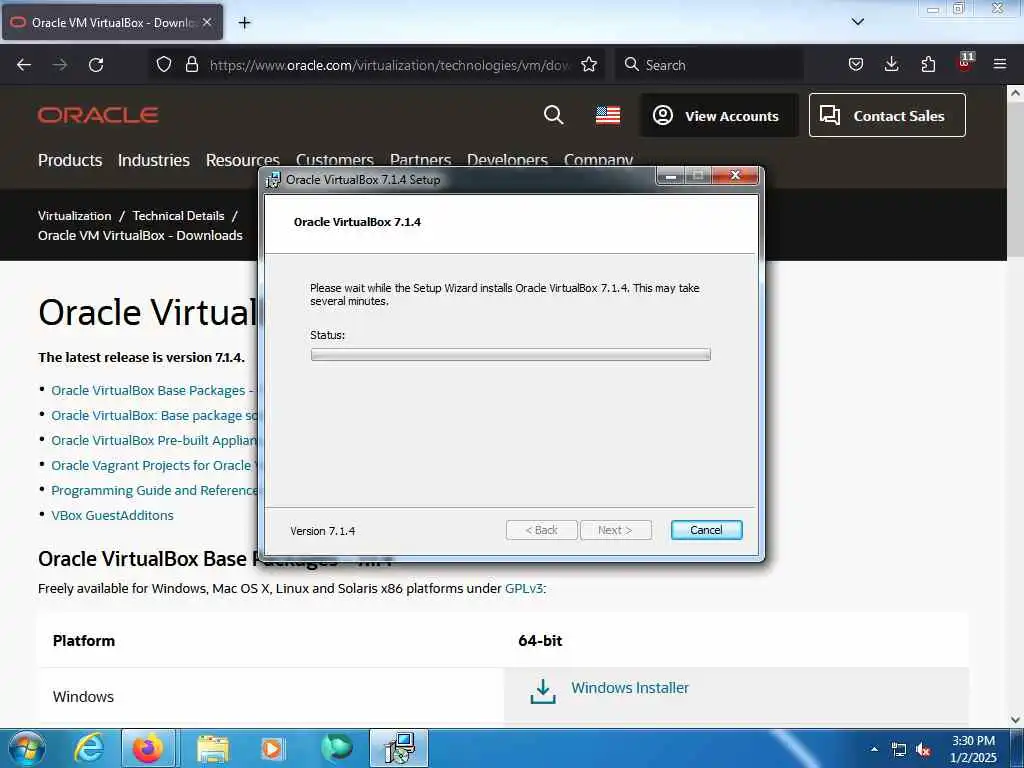Open VBox GuestAdditons link
1024x768 pixels.
[112, 515]
